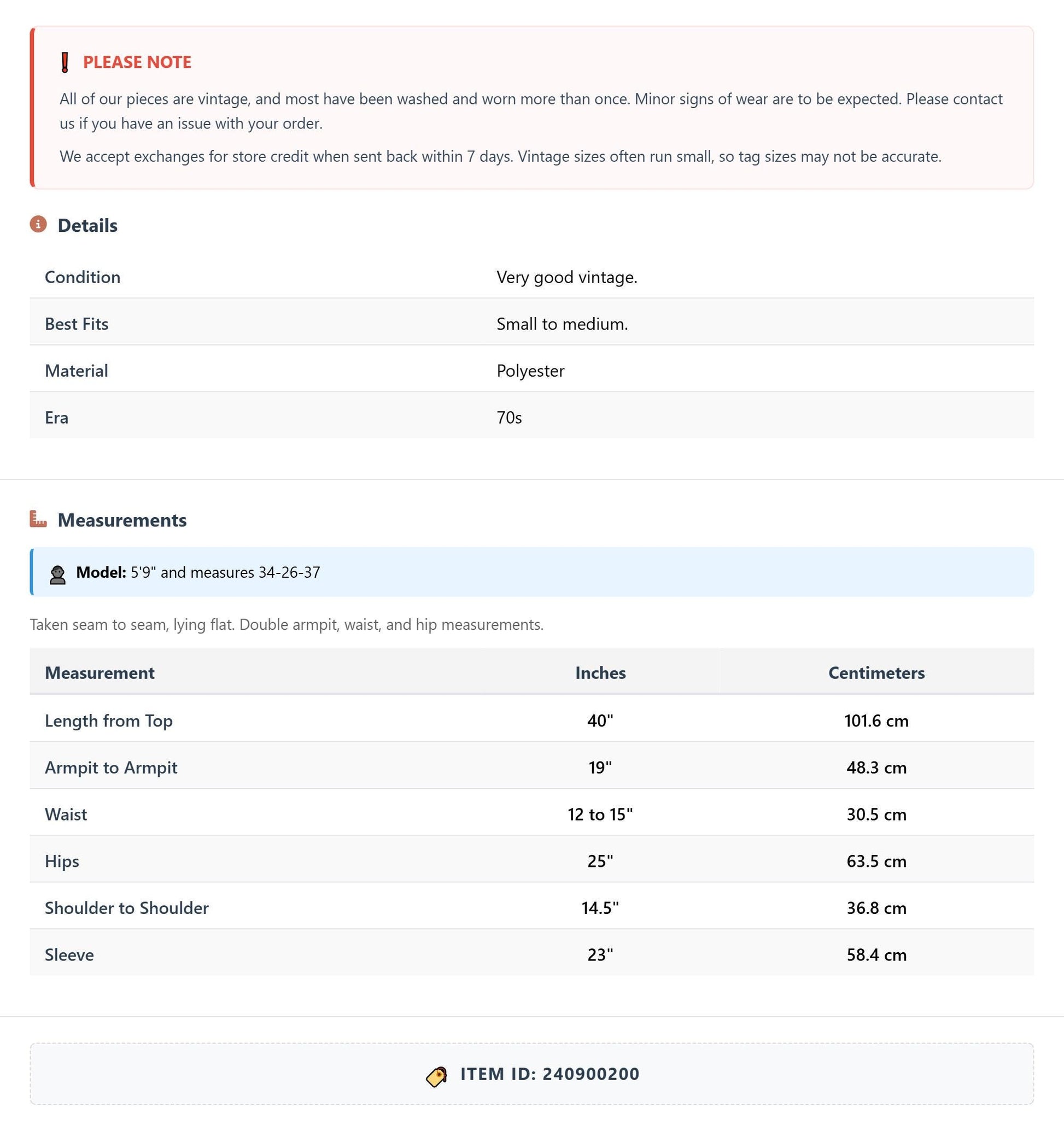Image resolution: width=1064 pixels, height=1131 pixels.
Task: Click the Length from Top row
Action: click(531, 720)
